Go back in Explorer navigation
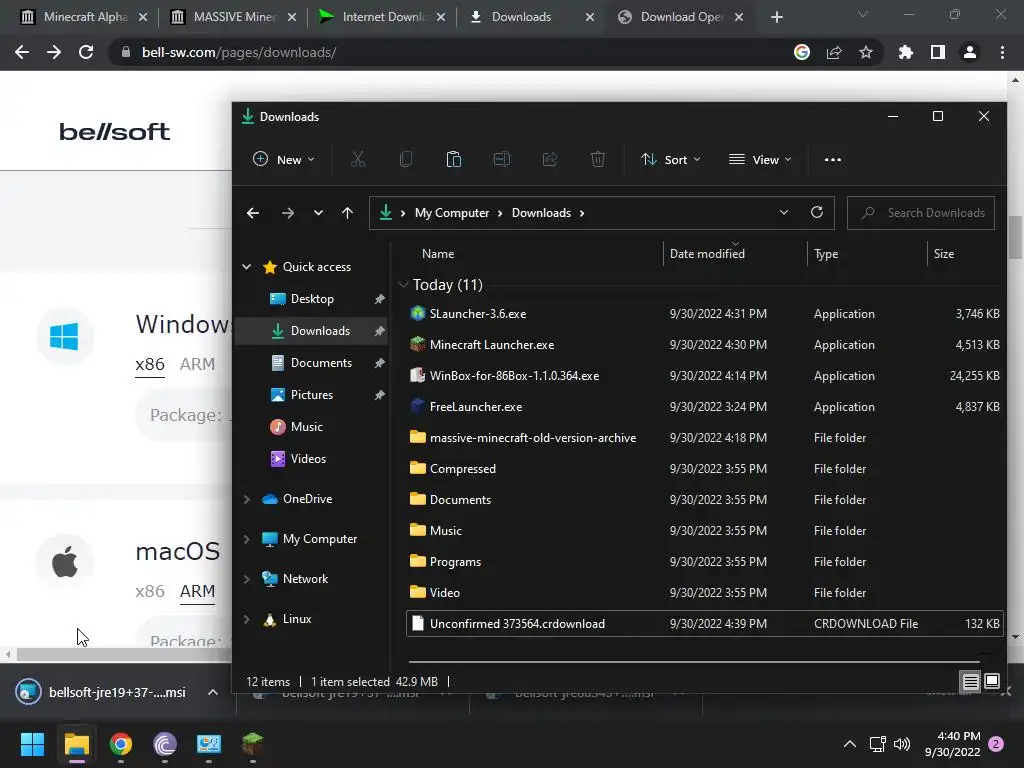 (253, 213)
